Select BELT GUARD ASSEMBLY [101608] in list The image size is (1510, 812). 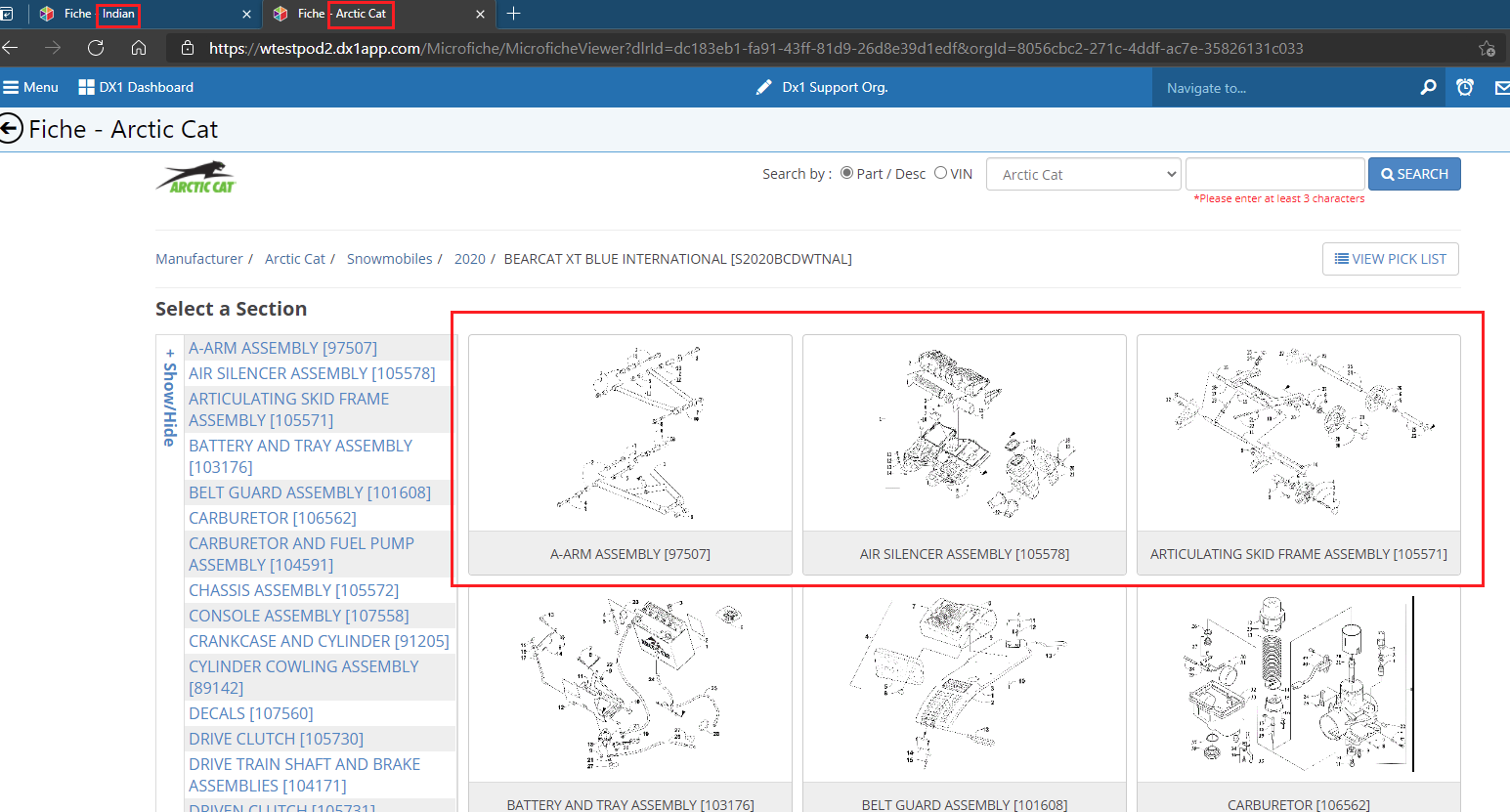[x=310, y=492]
